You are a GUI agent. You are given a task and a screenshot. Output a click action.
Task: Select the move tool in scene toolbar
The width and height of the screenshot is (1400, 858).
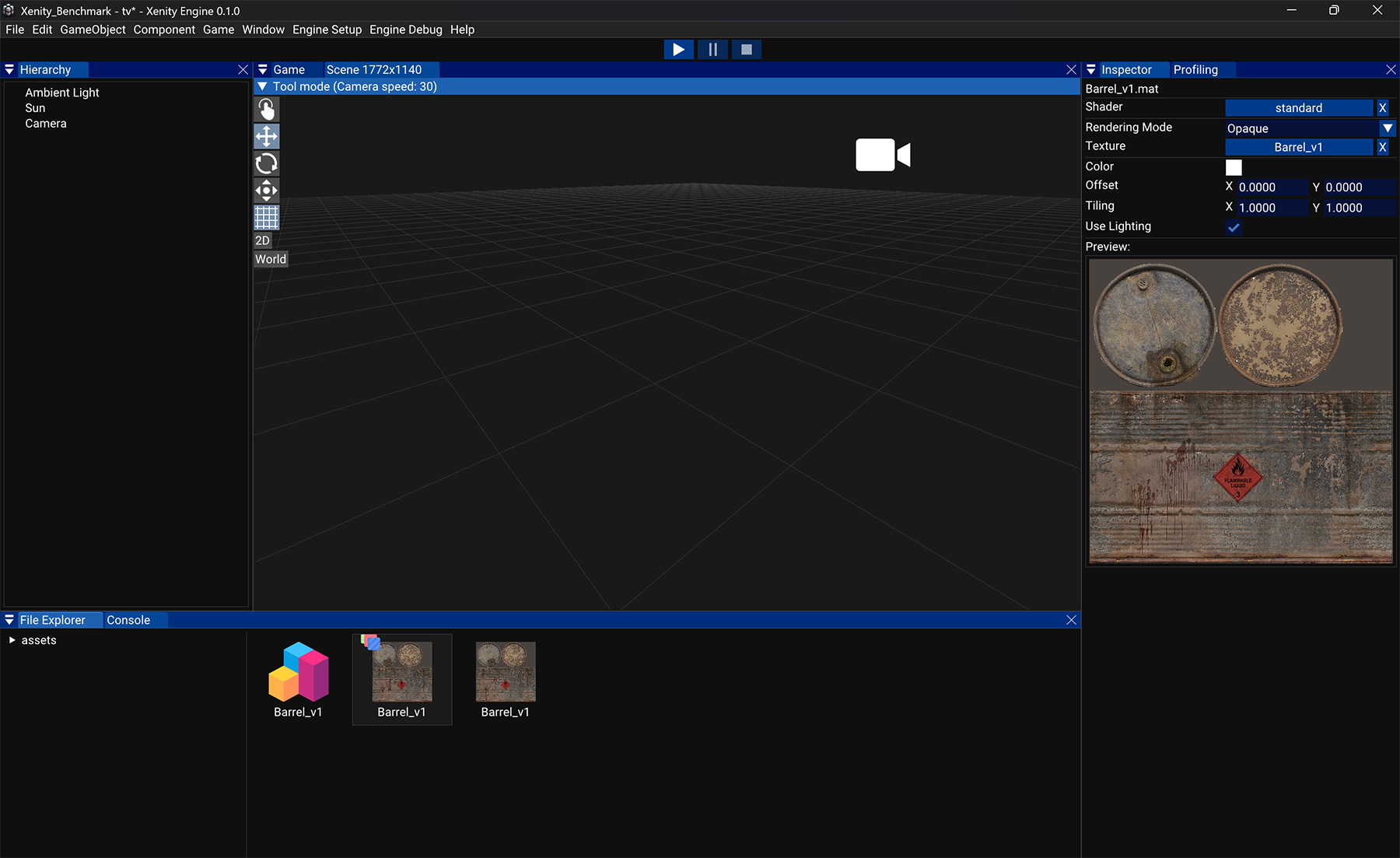click(266, 136)
